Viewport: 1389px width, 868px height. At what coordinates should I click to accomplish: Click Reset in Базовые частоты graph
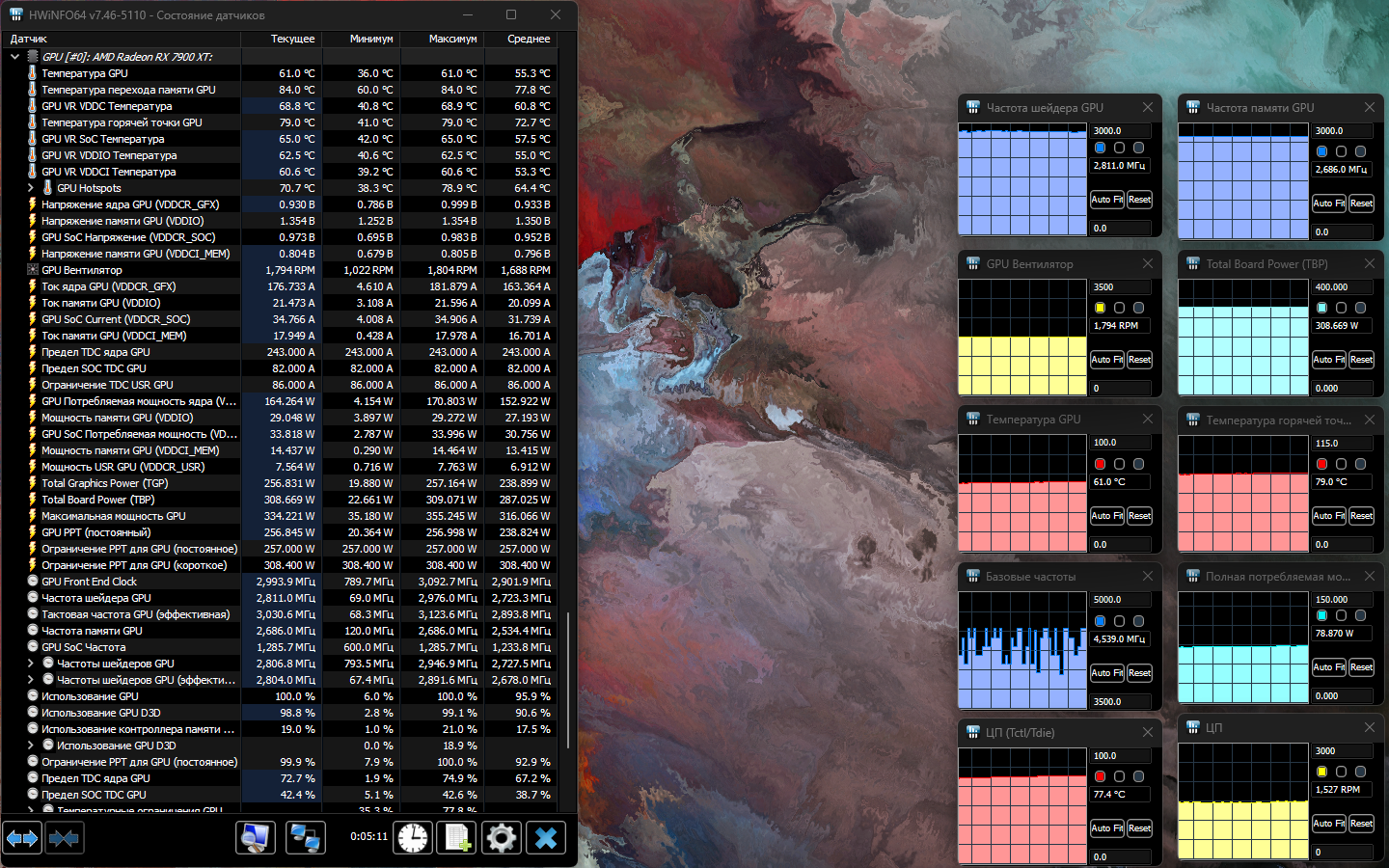tap(1139, 673)
